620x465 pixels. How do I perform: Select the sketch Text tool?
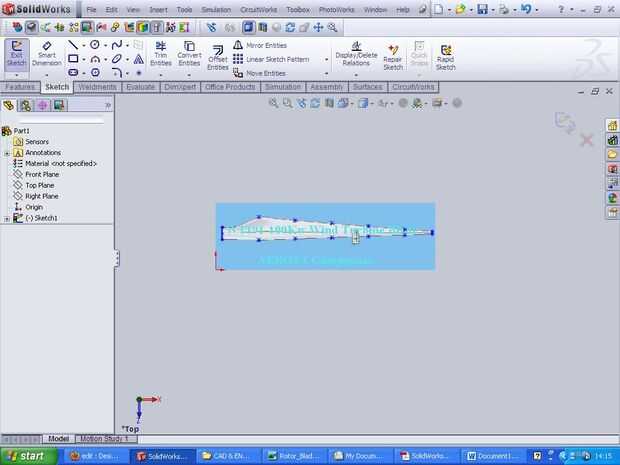[x=138, y=59]
